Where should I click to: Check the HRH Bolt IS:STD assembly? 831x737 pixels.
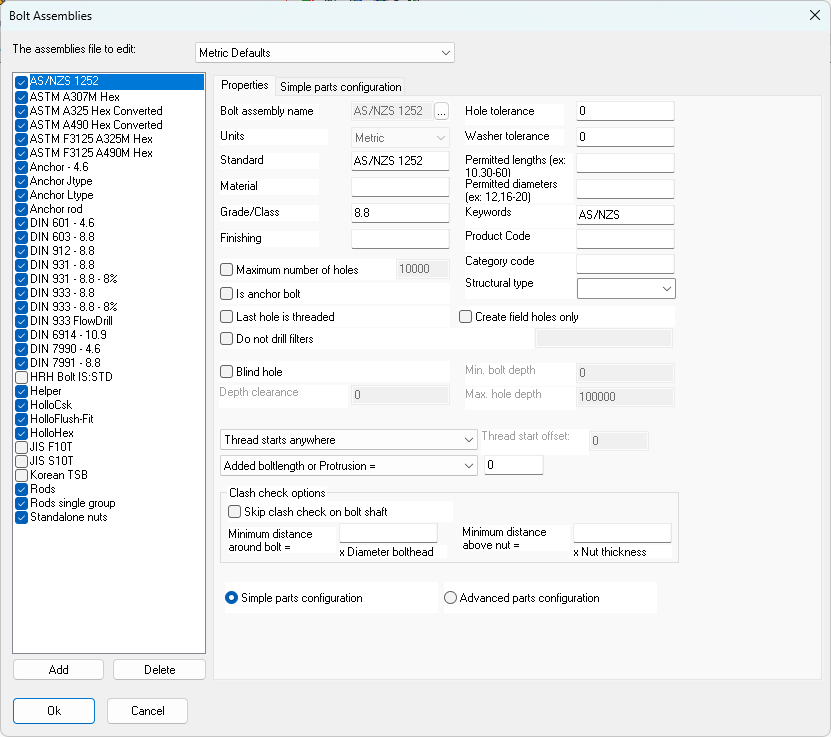point(22,377)
